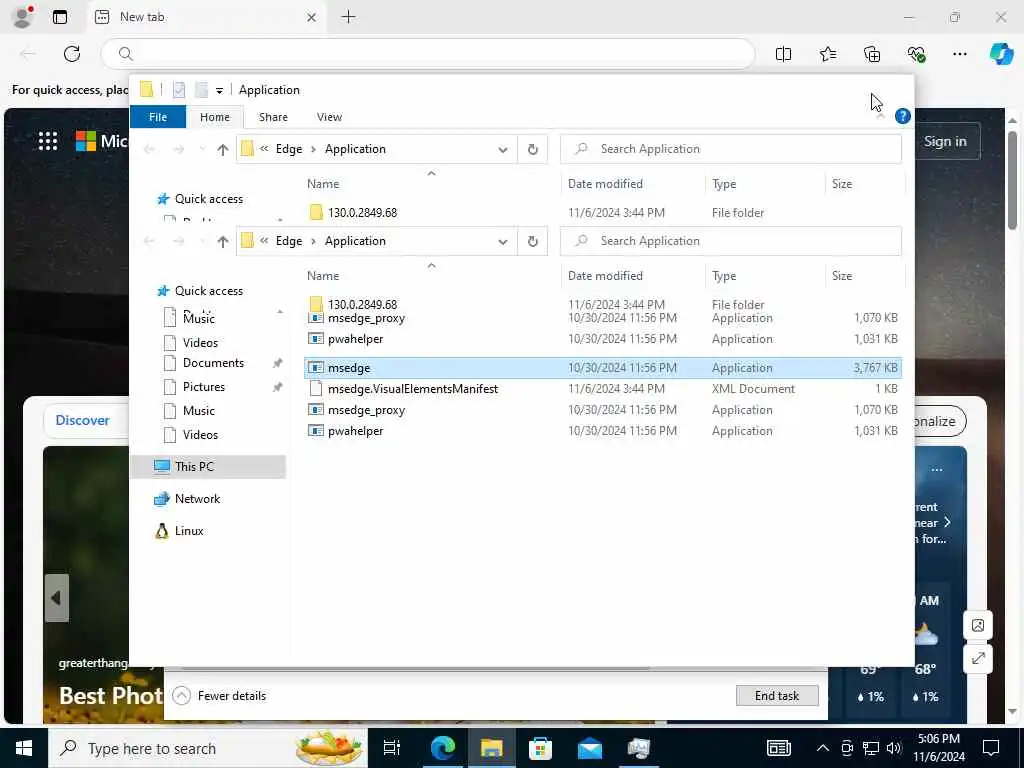Open Documents in Quick access
This screenshot has width=1024, height=768.
pyautogui.click(x=213, y=362)
